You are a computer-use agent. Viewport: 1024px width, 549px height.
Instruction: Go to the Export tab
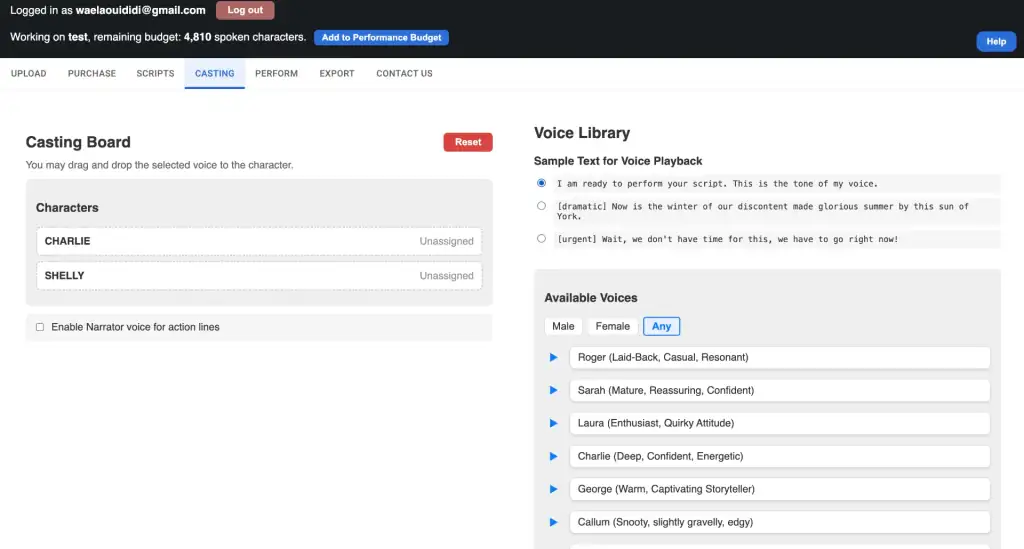337,74
